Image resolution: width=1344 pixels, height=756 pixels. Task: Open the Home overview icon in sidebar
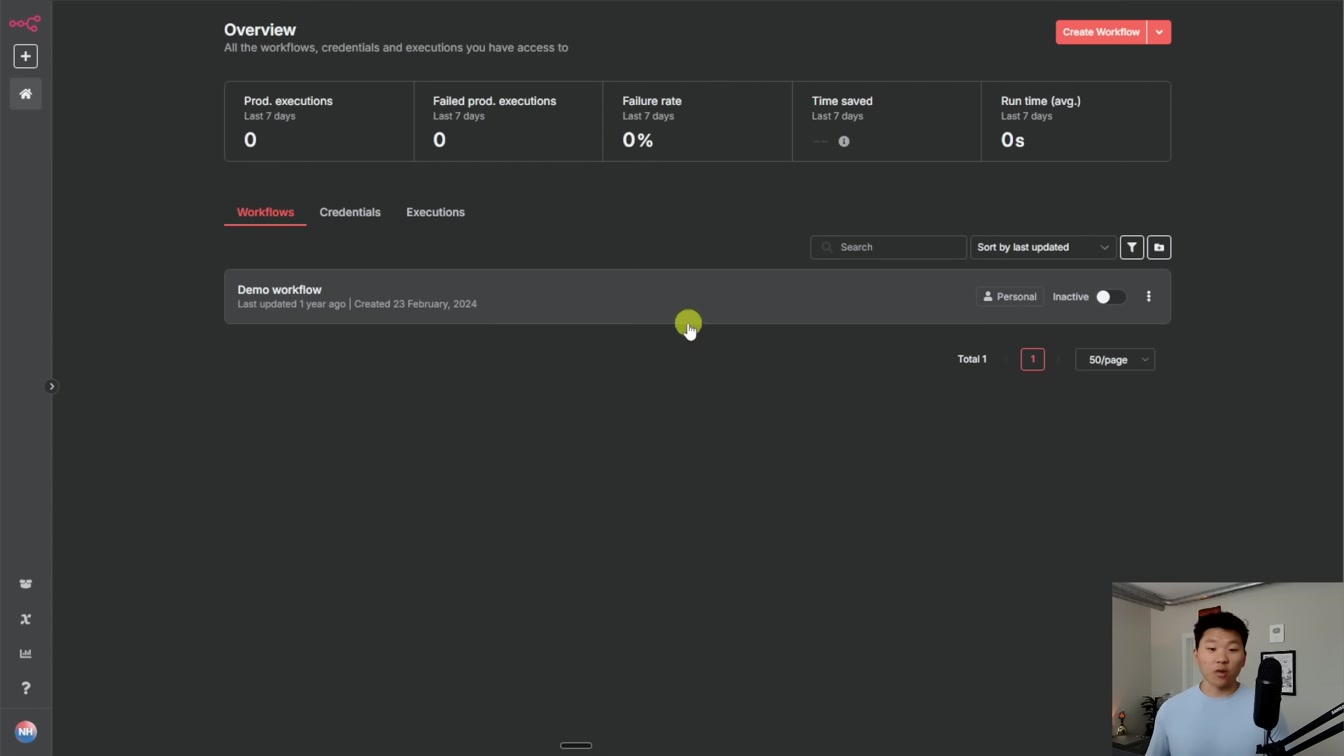[25, 94]
